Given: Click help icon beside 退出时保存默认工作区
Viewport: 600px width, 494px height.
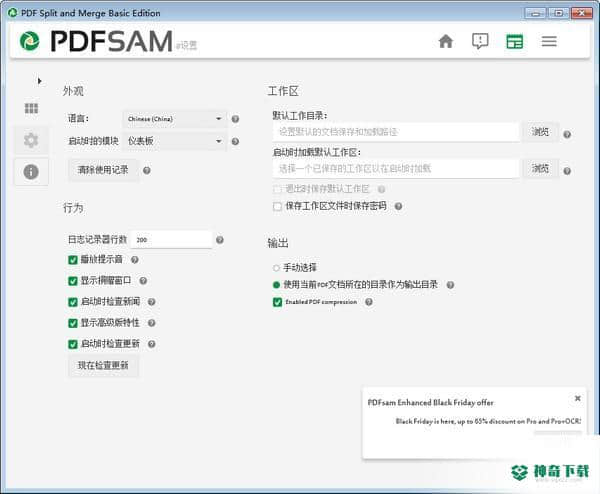Looking at the screenshot, I should pyautogui.click(x=381, y=189).
